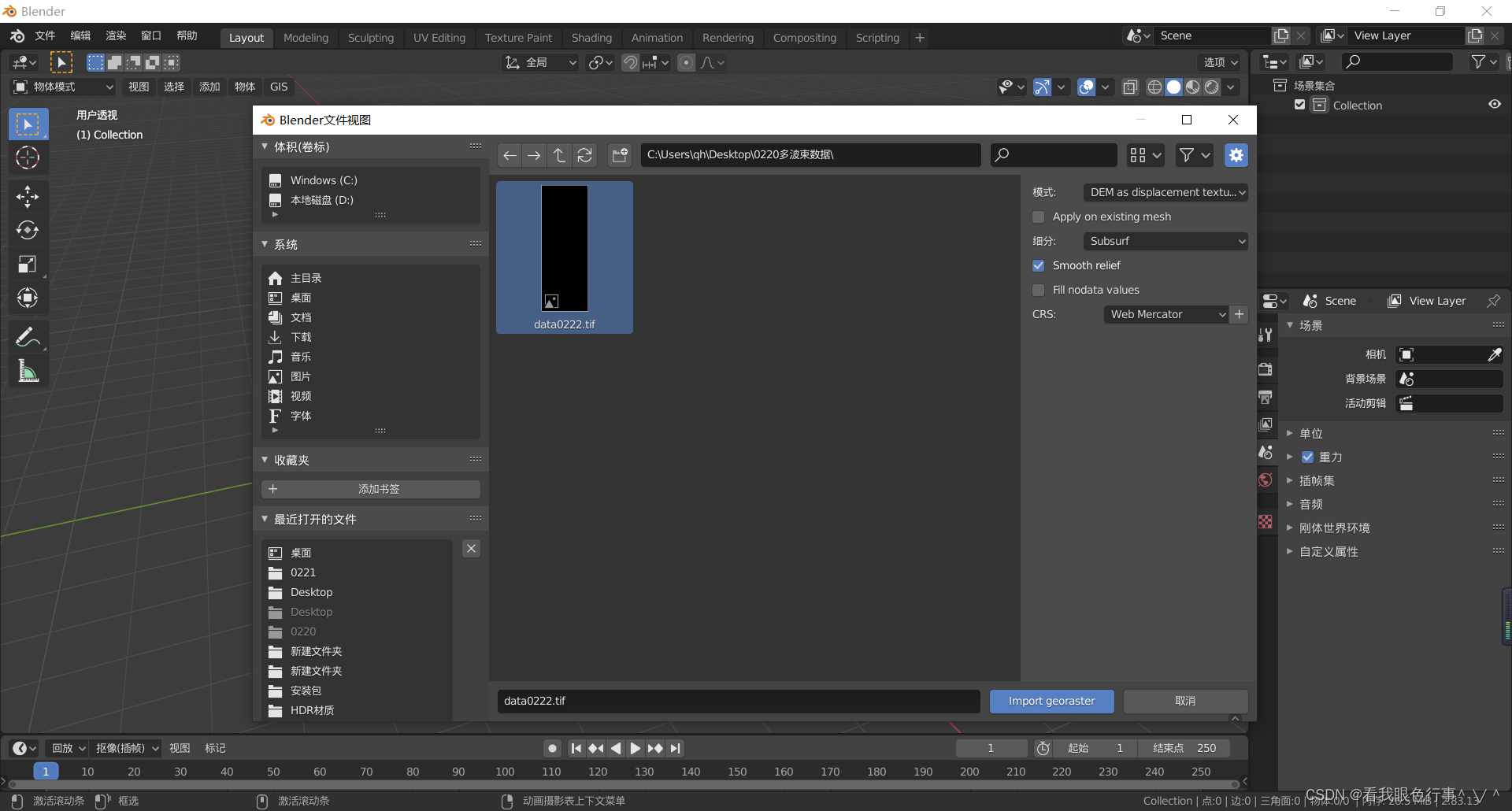This screenshot has width=1512, height=811.
Task: Select the Scale tool
Action: click(28, 264)
